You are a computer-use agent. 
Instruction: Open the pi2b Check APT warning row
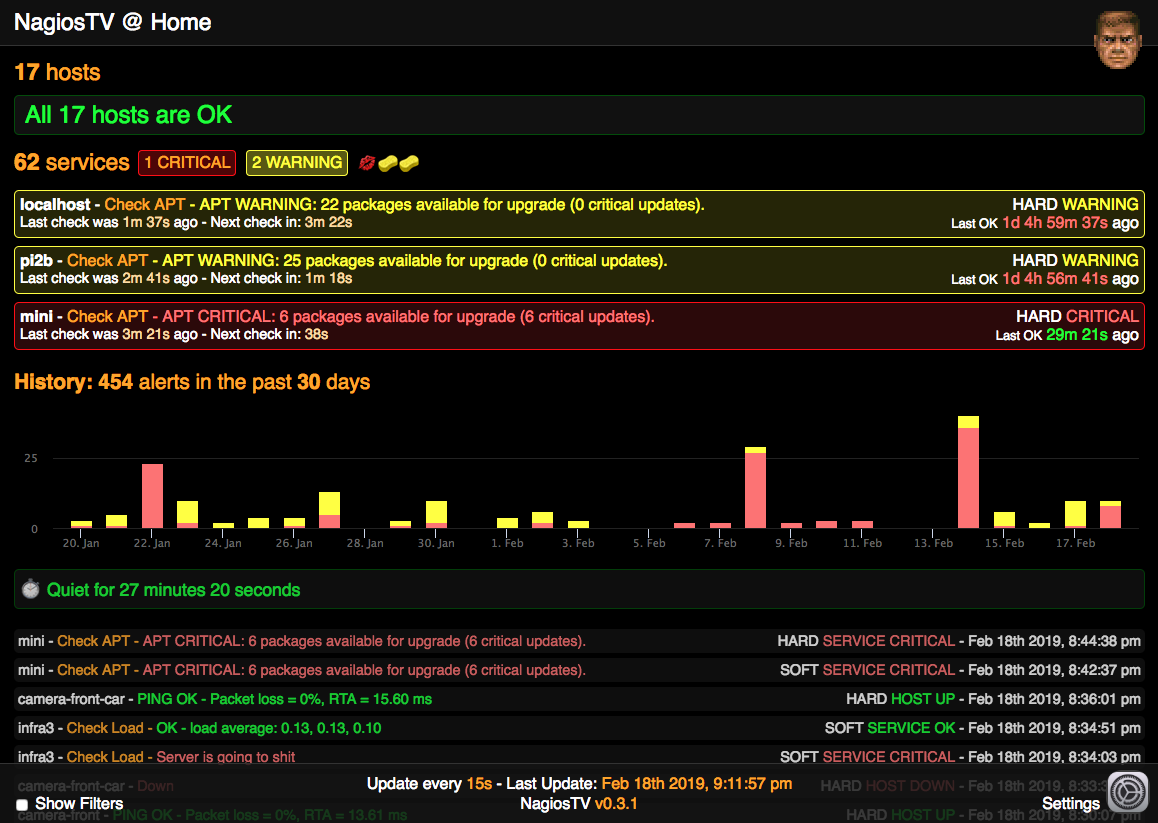click(579, 270)
